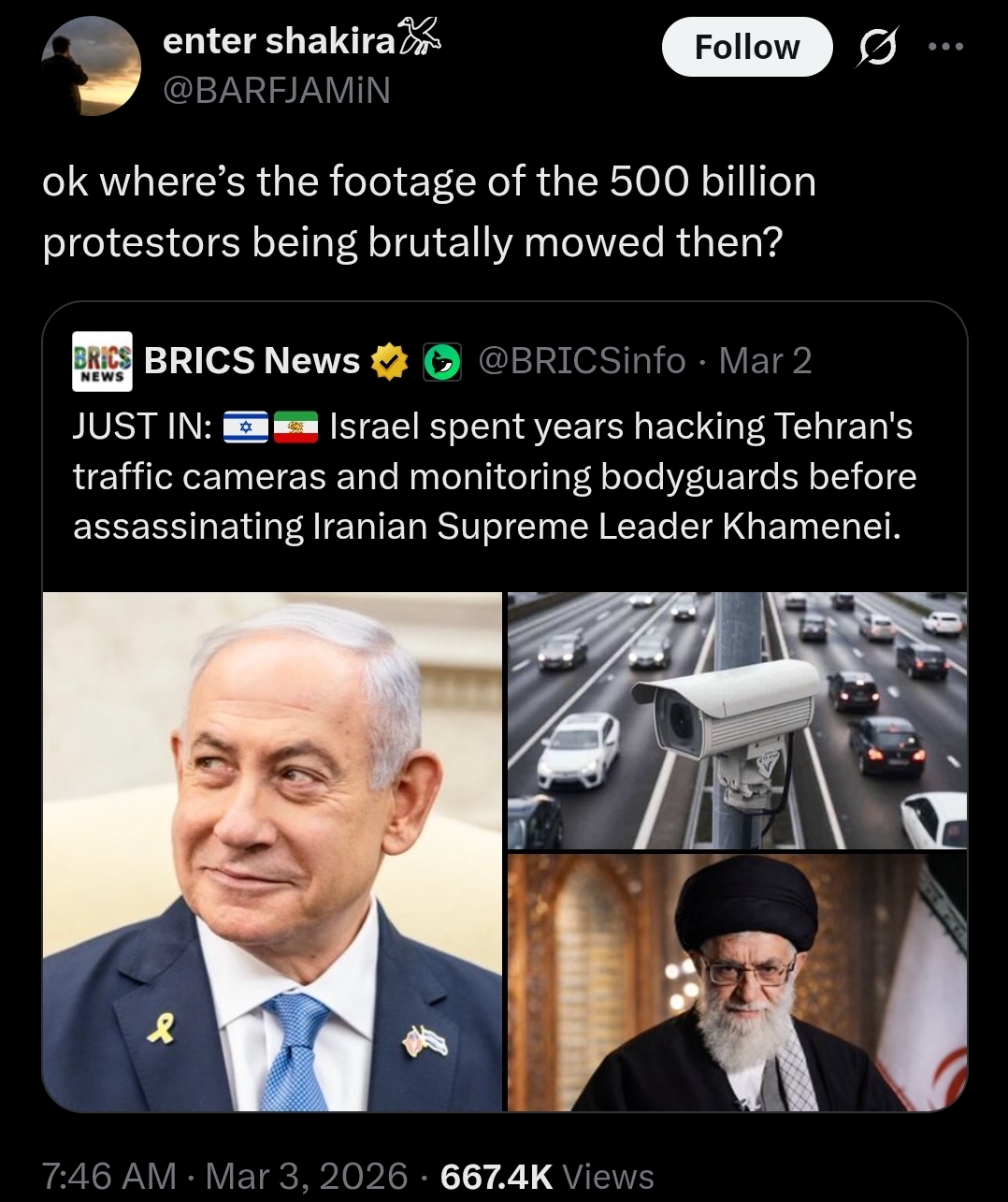The width and height of the screenshot is (1008, 1202).
Task: Click the gold verified badge
Action: (x=390, y=361)
